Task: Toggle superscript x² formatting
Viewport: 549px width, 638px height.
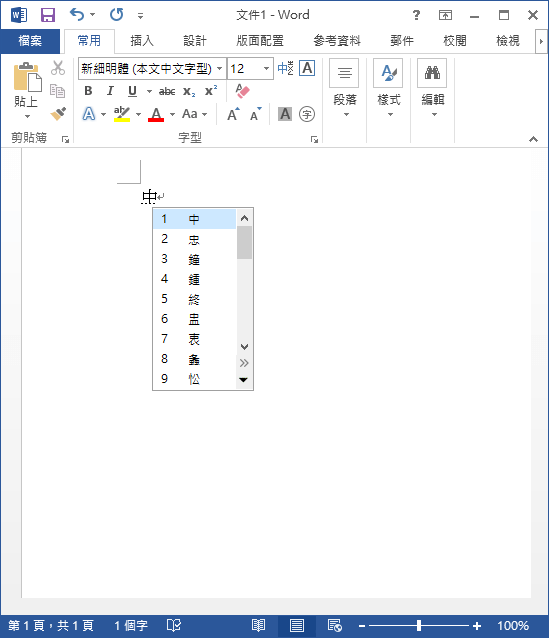Action: point(211,91)
